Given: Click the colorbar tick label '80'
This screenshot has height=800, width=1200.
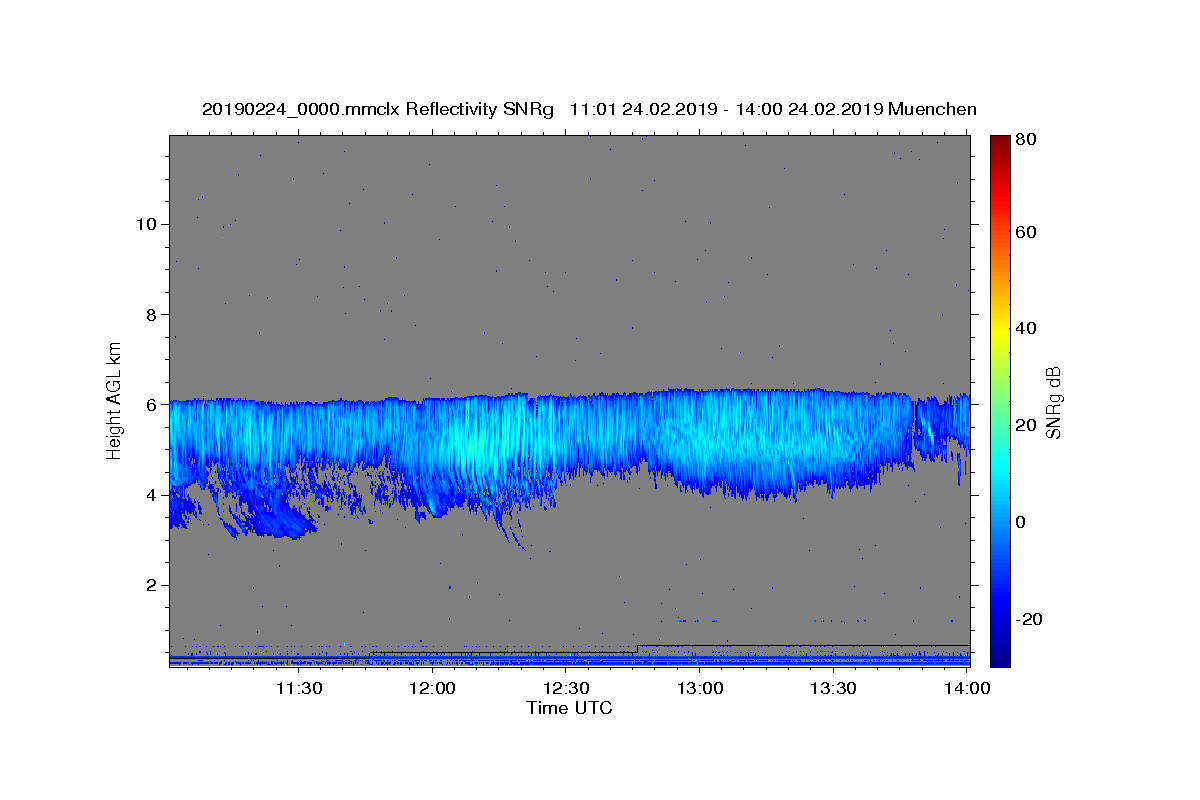Looking at the screenshot, I should tap(1027, 140).
